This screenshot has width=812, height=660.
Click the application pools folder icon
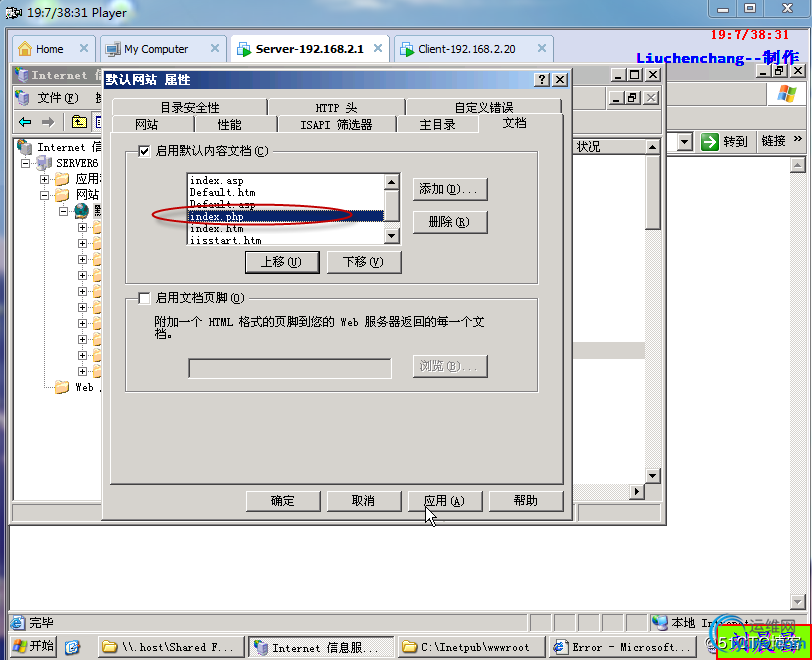pos(62,179)
